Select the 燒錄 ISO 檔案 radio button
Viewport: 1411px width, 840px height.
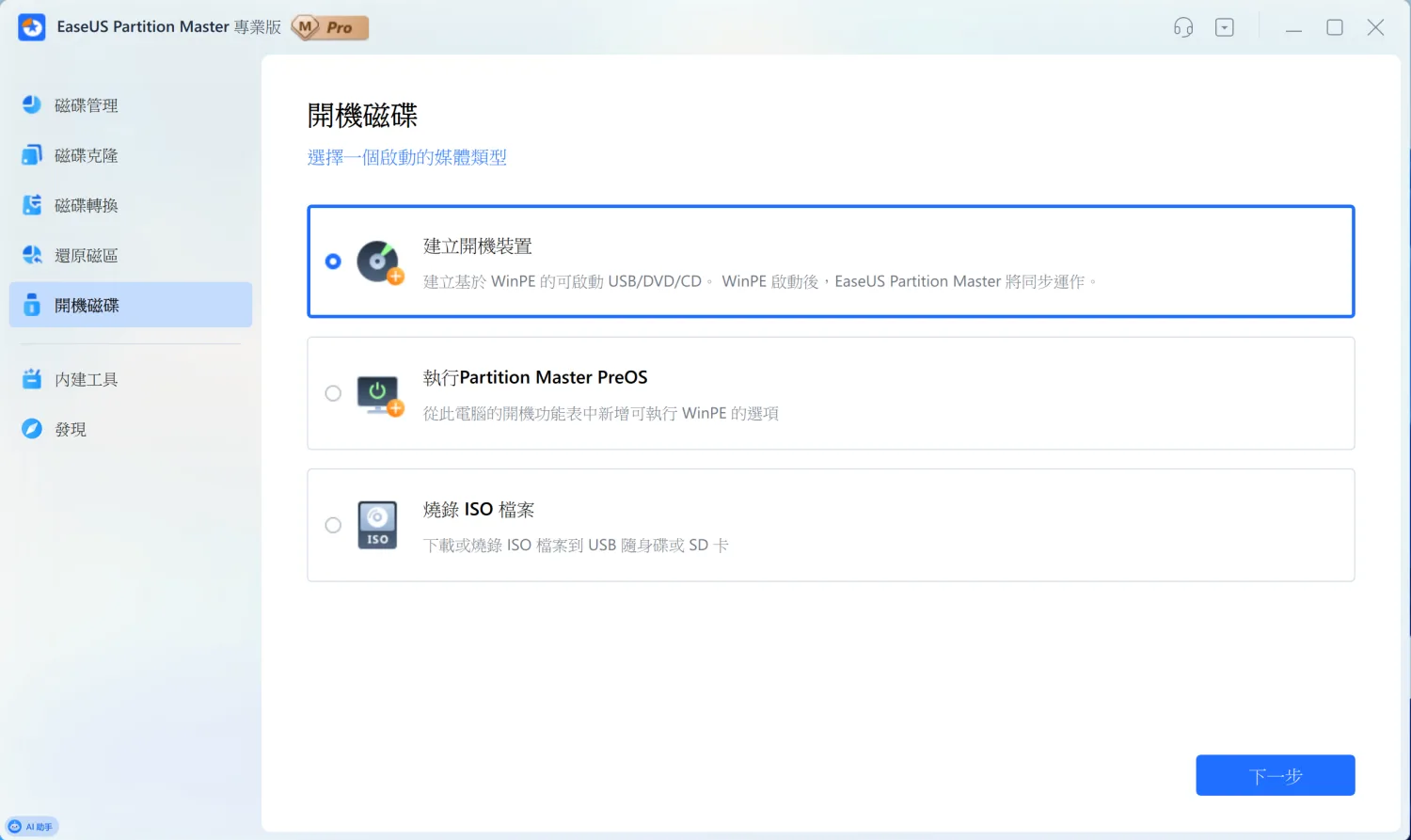point(333,525)
